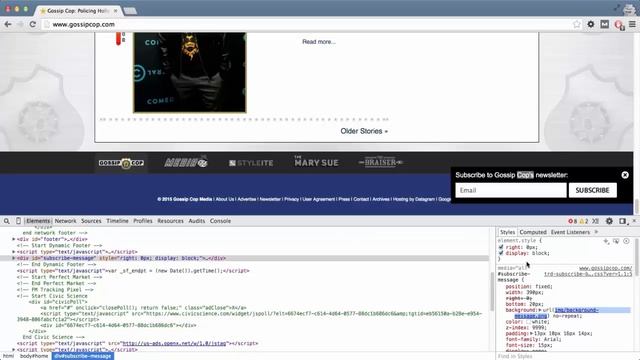Open the Profiles panel tab
Screen dimensions: 640x360
click(142, 221)
